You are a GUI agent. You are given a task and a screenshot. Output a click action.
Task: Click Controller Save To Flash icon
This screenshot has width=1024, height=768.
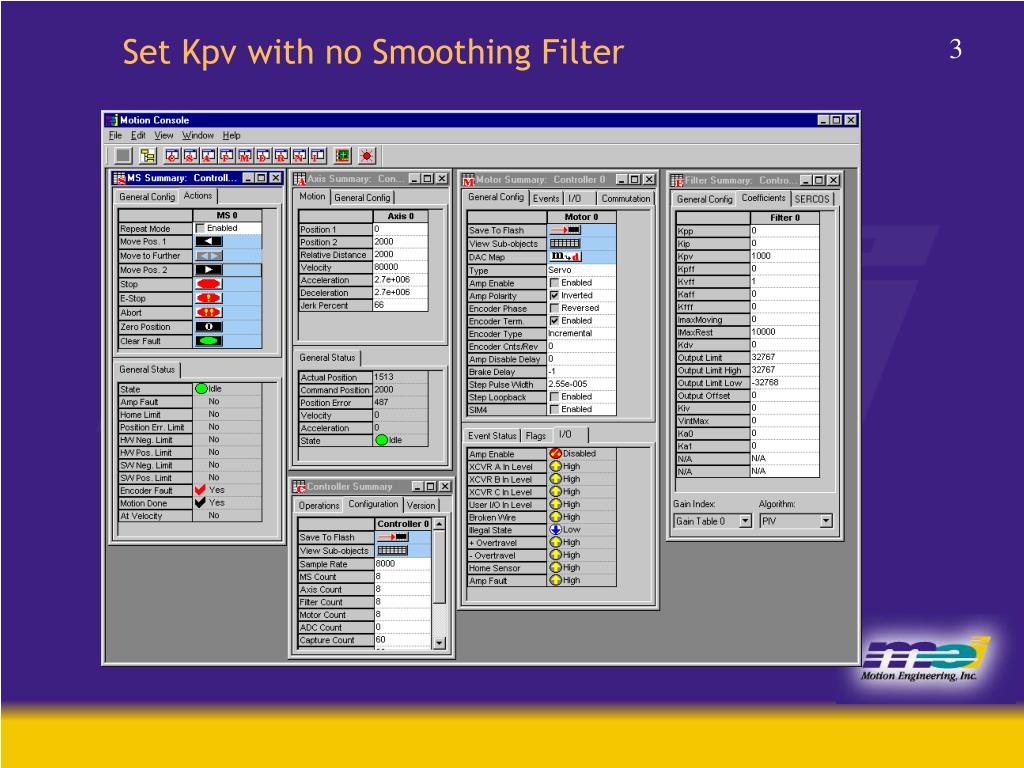392,537
